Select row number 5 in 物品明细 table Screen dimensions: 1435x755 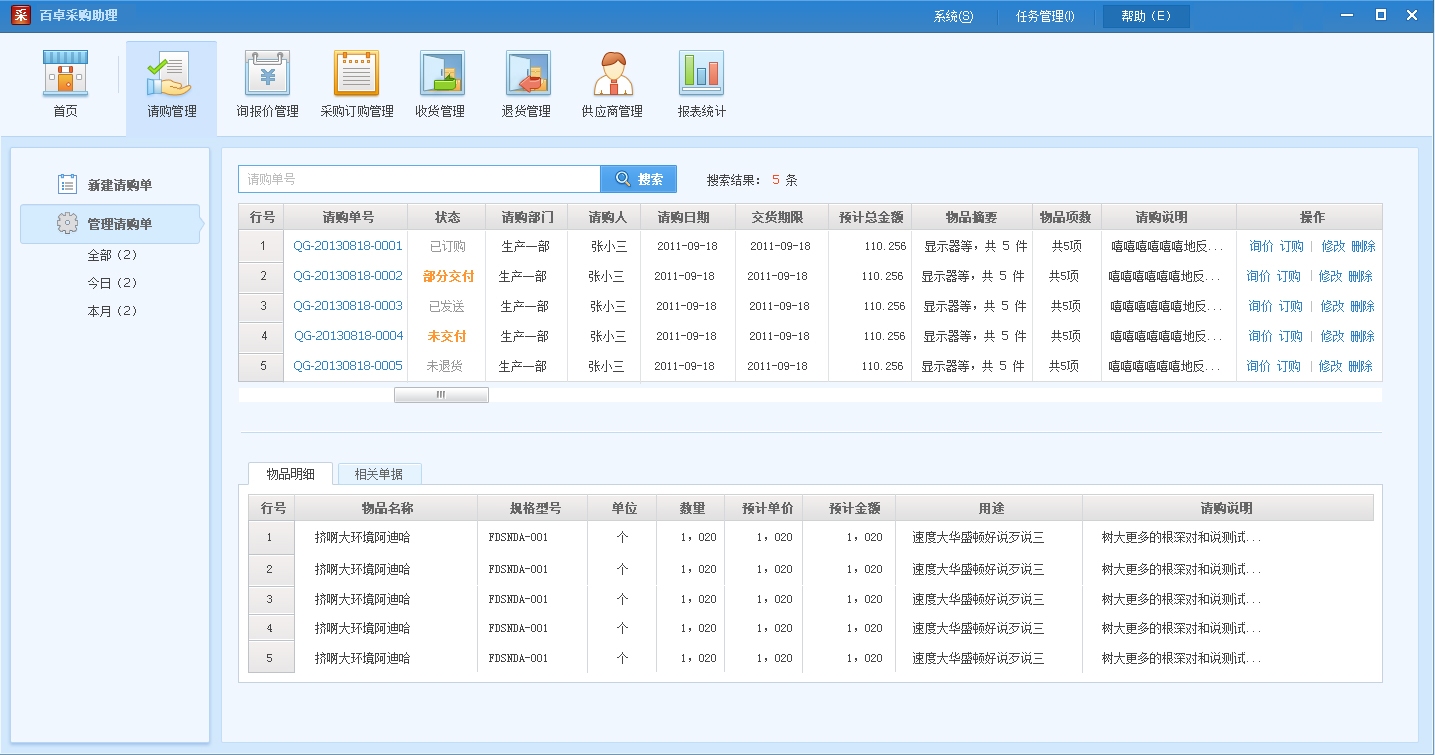(270, 658)
